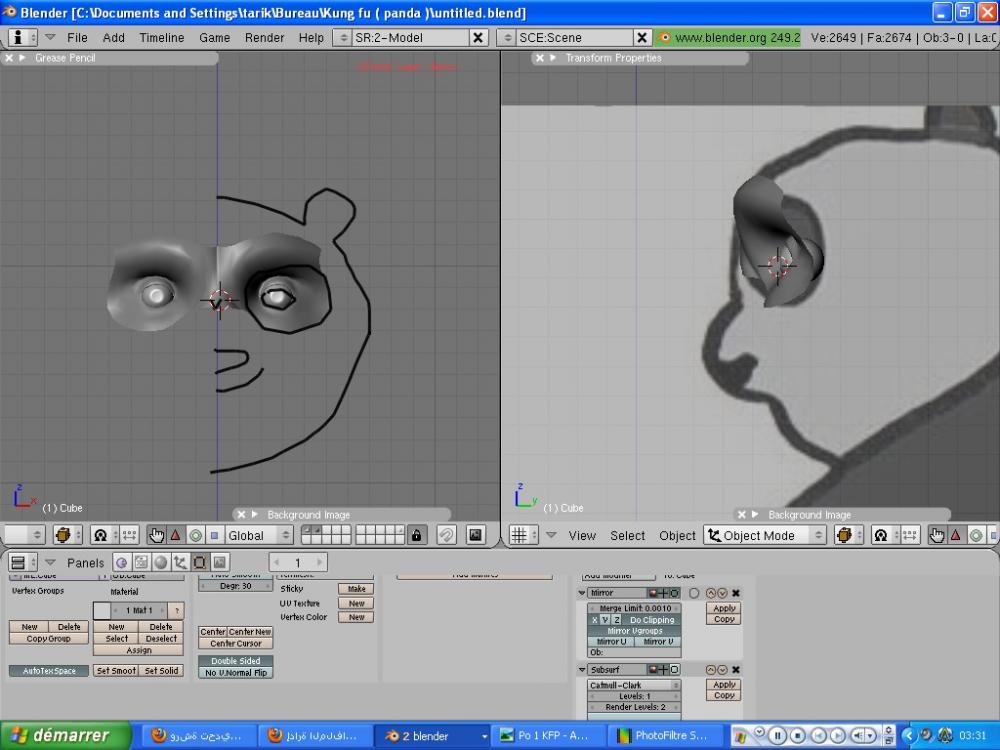Delete the Subsurf modifier
The height and width of the screenshot is (750, 1000).
[736, 670]
